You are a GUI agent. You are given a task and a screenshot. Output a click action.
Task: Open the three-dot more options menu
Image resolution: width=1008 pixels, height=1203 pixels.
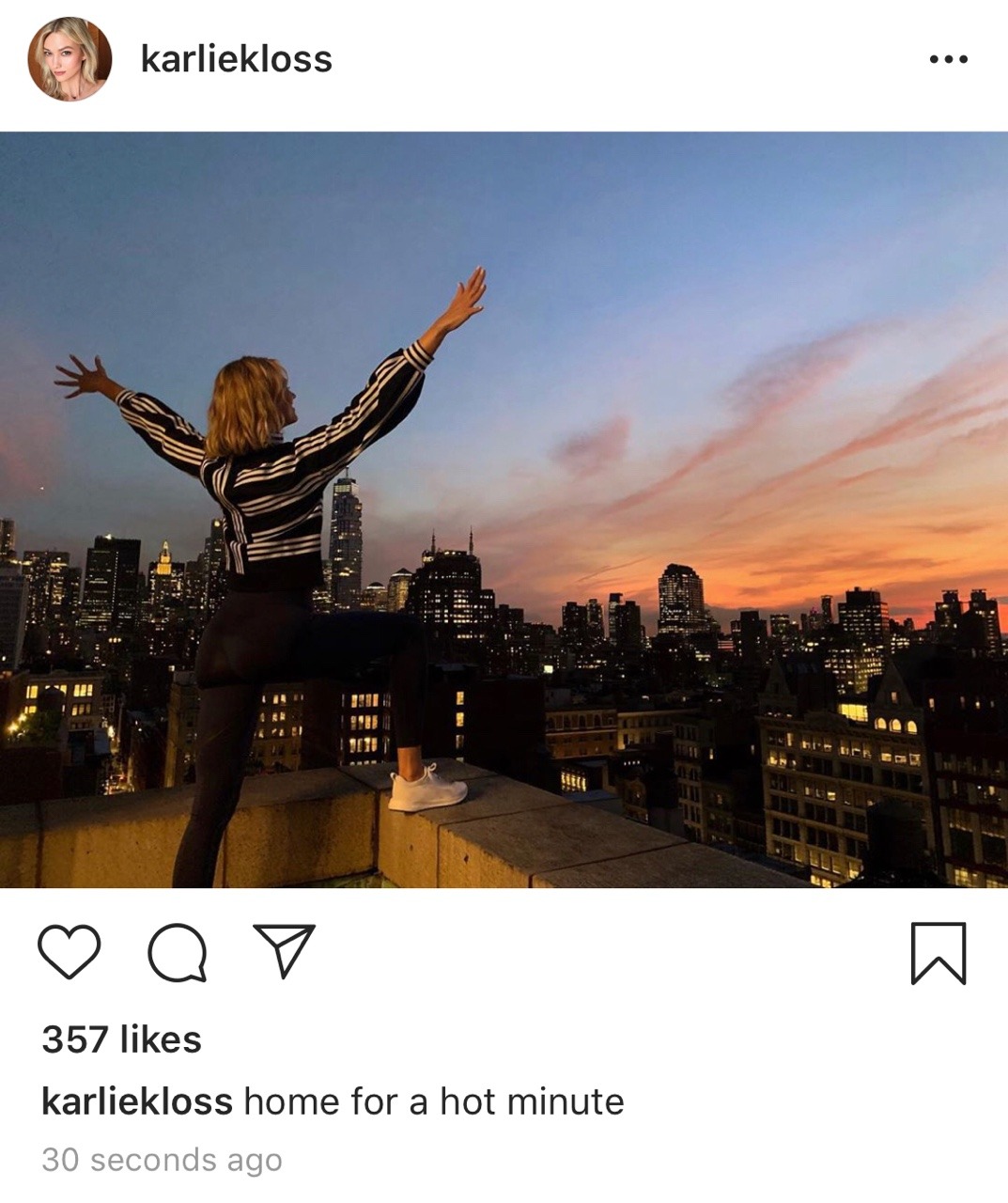coord(948,59)
